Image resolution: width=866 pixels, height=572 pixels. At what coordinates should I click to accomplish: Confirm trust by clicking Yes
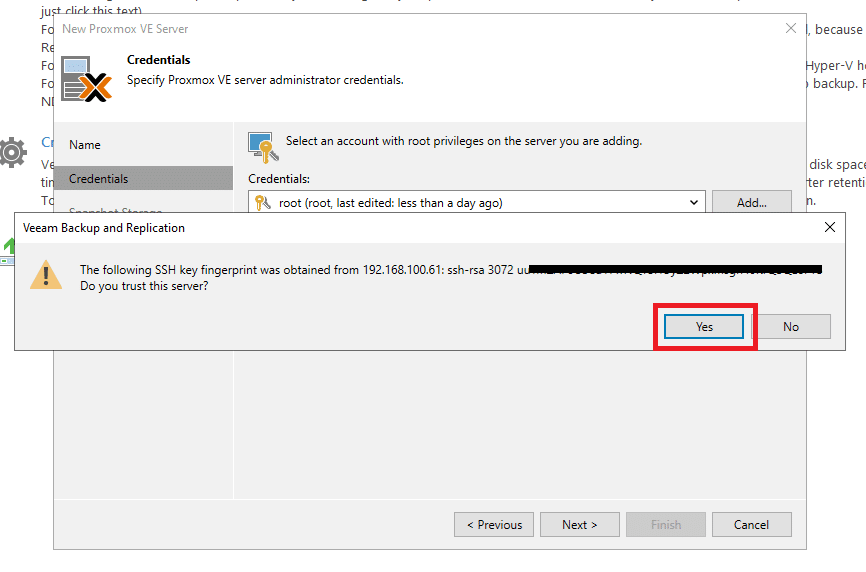point(704,326)
